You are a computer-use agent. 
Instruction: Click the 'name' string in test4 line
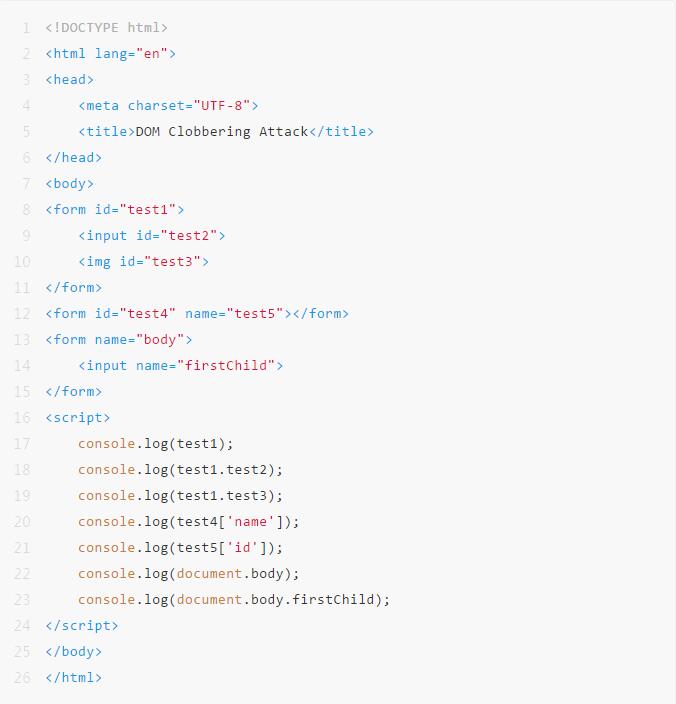(250, 522)
